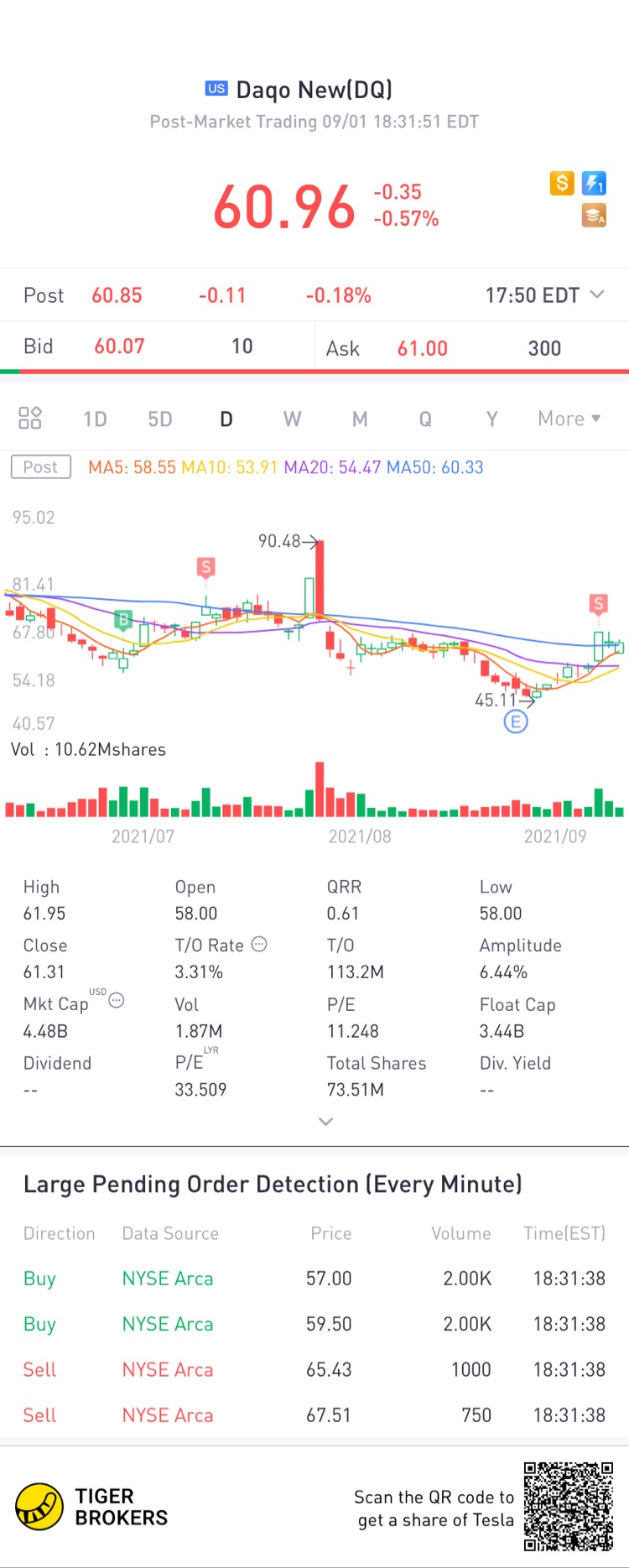Viewport: 629px width, 1568px height.
Task: Tap the Buy order row at 57.00
Action: tap(314, 1279)
